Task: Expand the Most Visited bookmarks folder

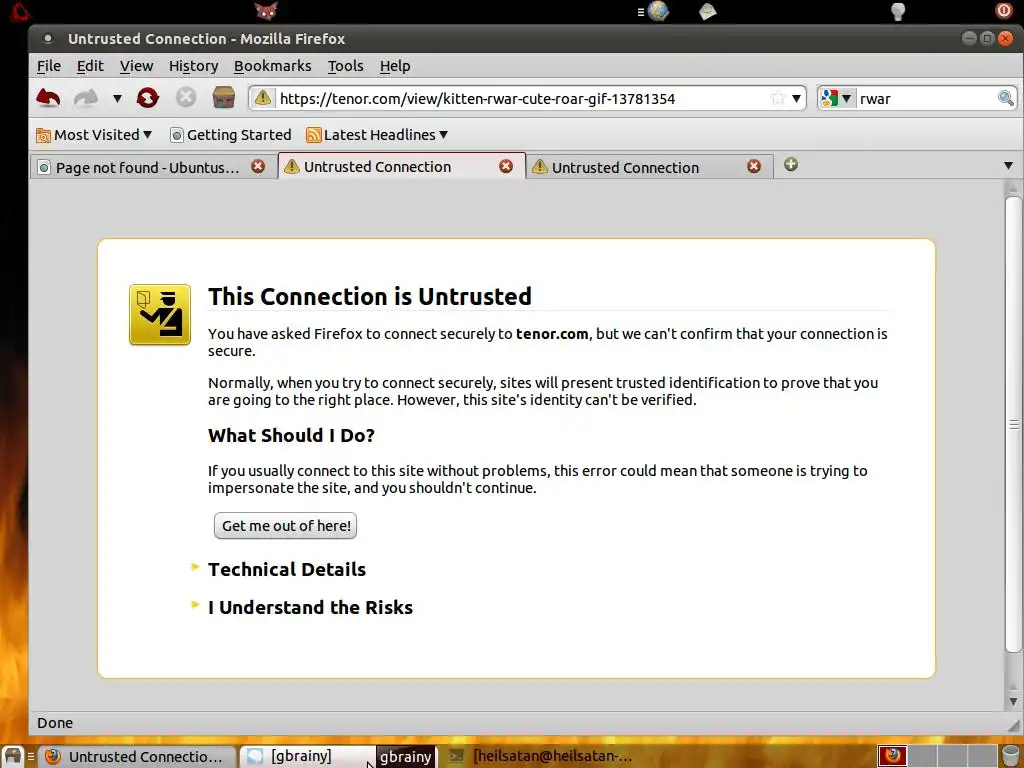Action: coord(94,135)
